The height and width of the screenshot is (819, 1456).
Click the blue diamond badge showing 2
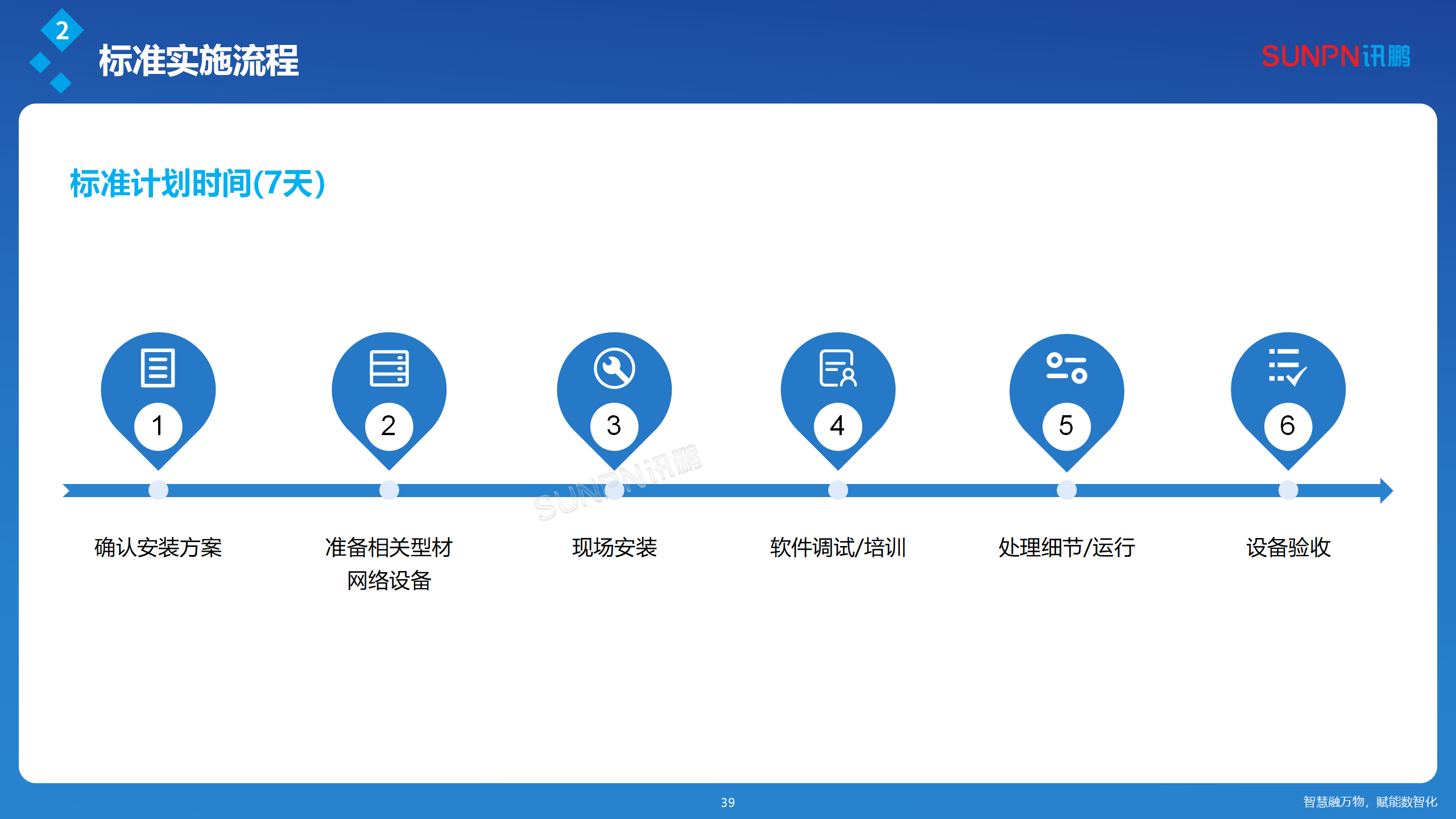point(63,31)
